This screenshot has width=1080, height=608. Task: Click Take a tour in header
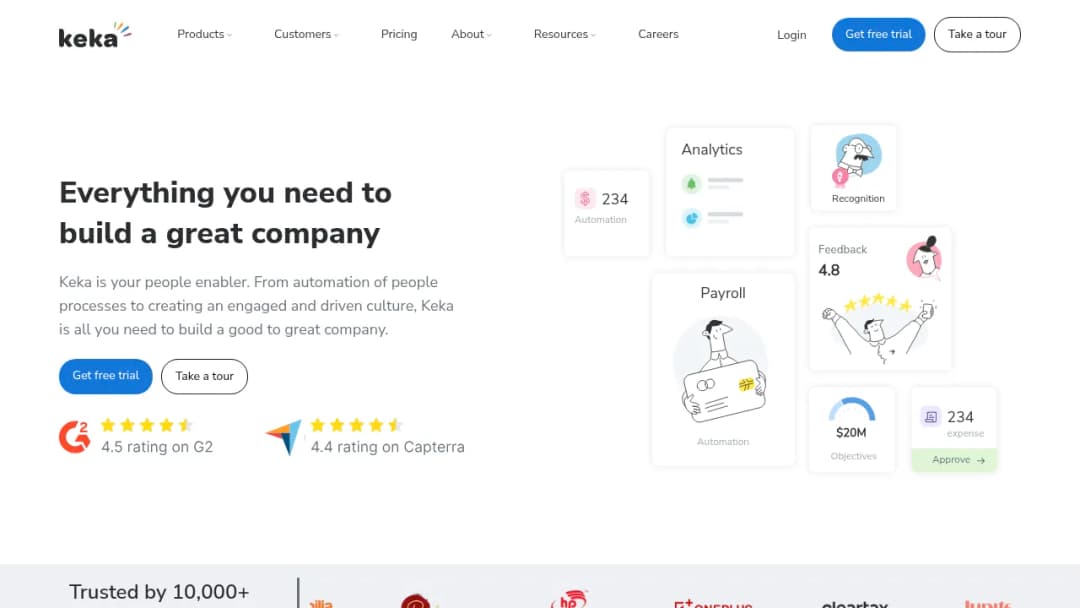(977, 34)
